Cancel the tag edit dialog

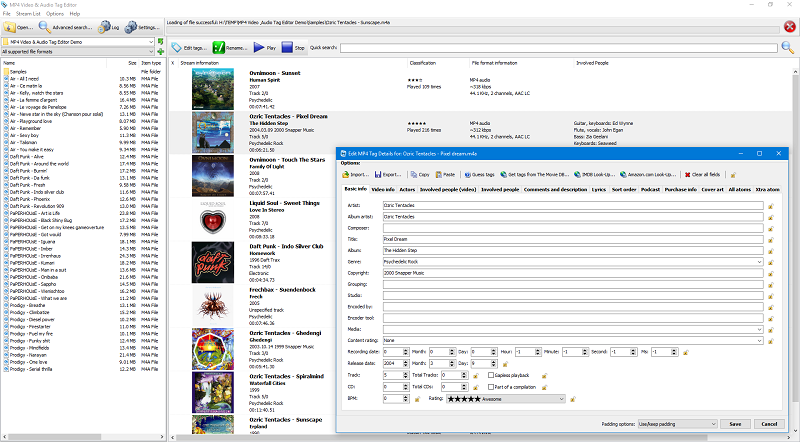(x=769, y=424)
